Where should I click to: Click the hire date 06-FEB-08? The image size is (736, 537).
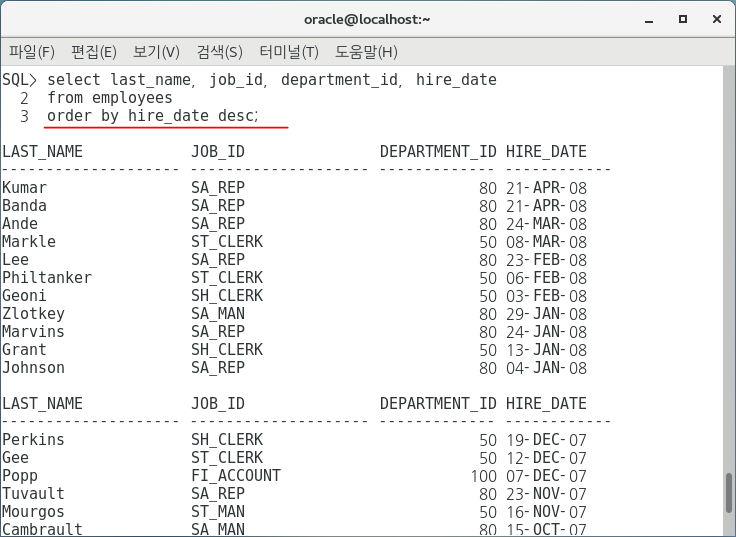tap(546, 278)
